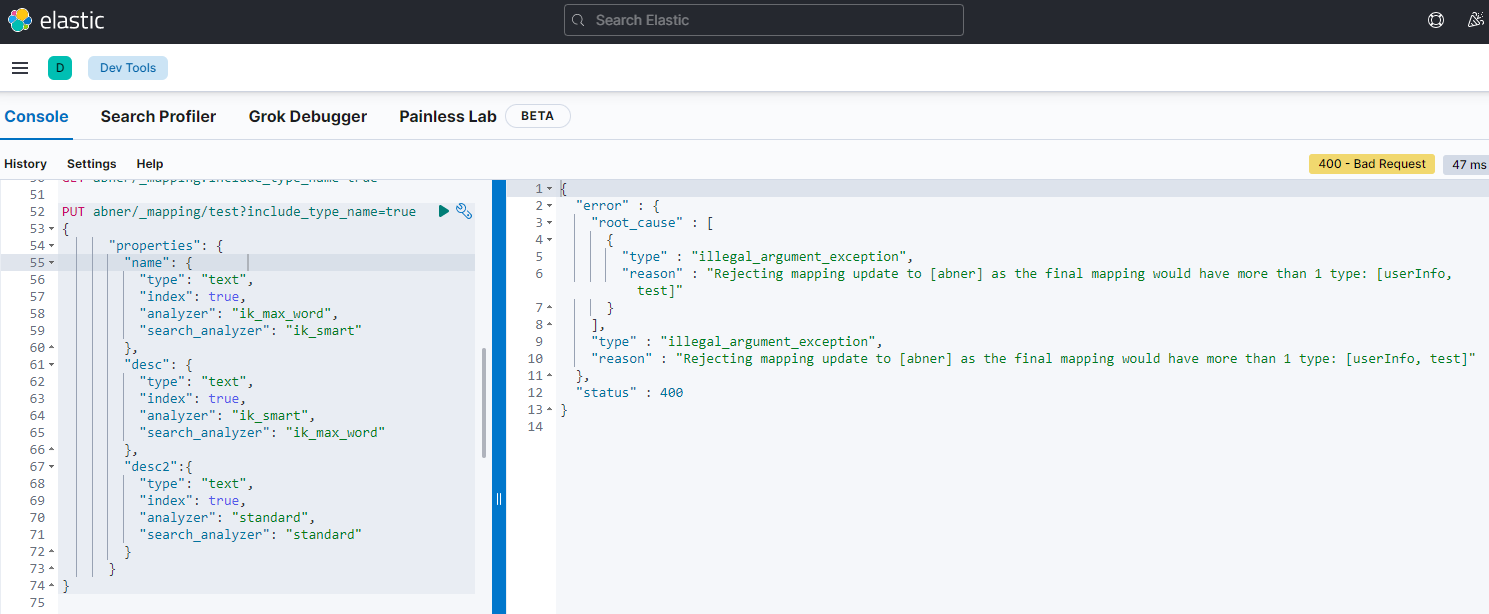Click the "properties" key in editor
Image resolution: width=1489 pixels, height=614 pixels.
[x=154, y=246]
